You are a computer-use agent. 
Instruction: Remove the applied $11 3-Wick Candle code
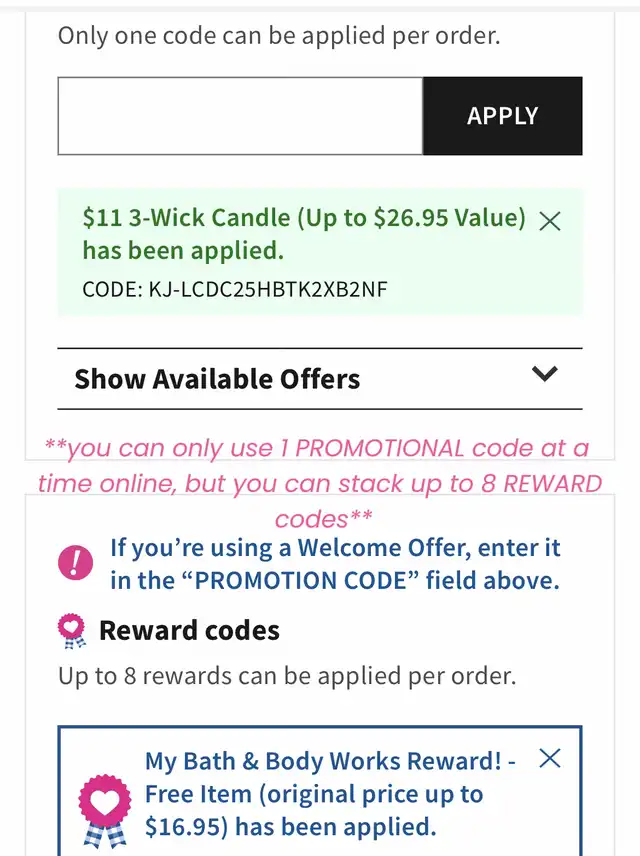tap(550, 221)
